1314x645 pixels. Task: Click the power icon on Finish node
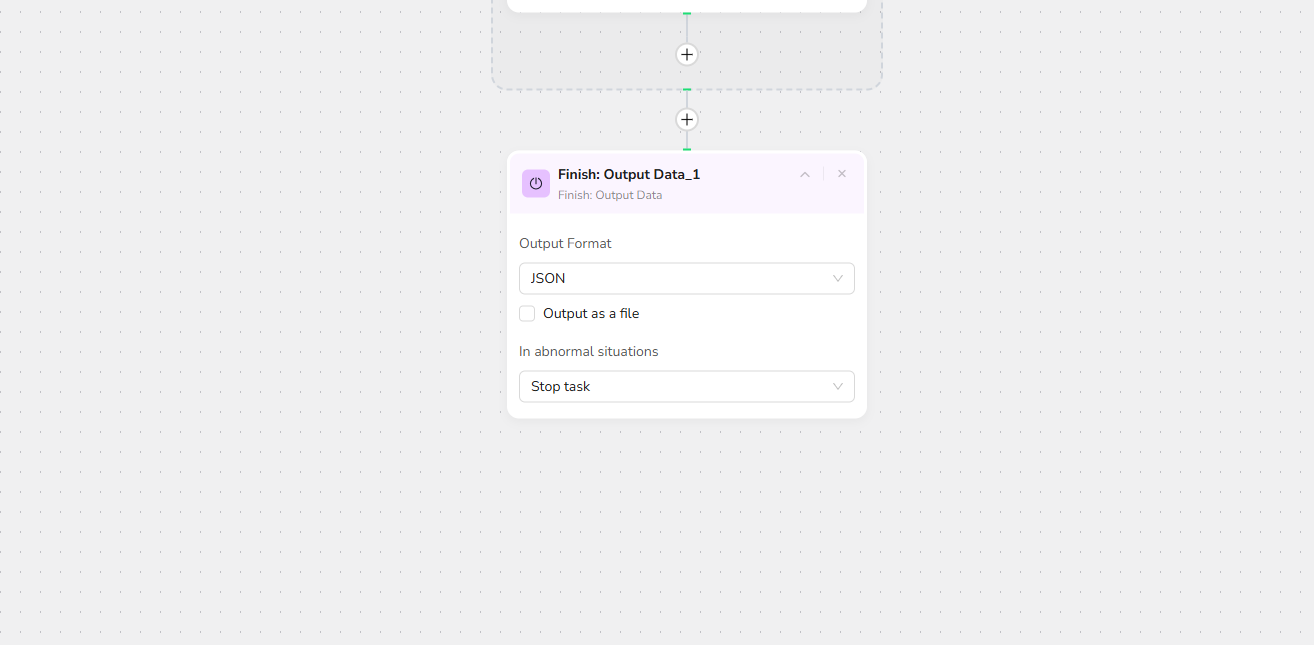[535, 183]
